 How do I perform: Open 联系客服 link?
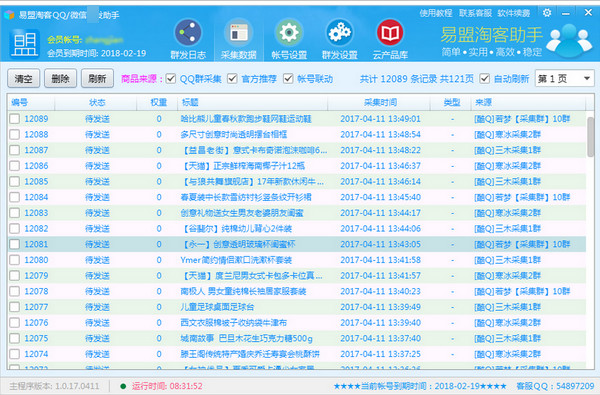(x=475, y=13)
